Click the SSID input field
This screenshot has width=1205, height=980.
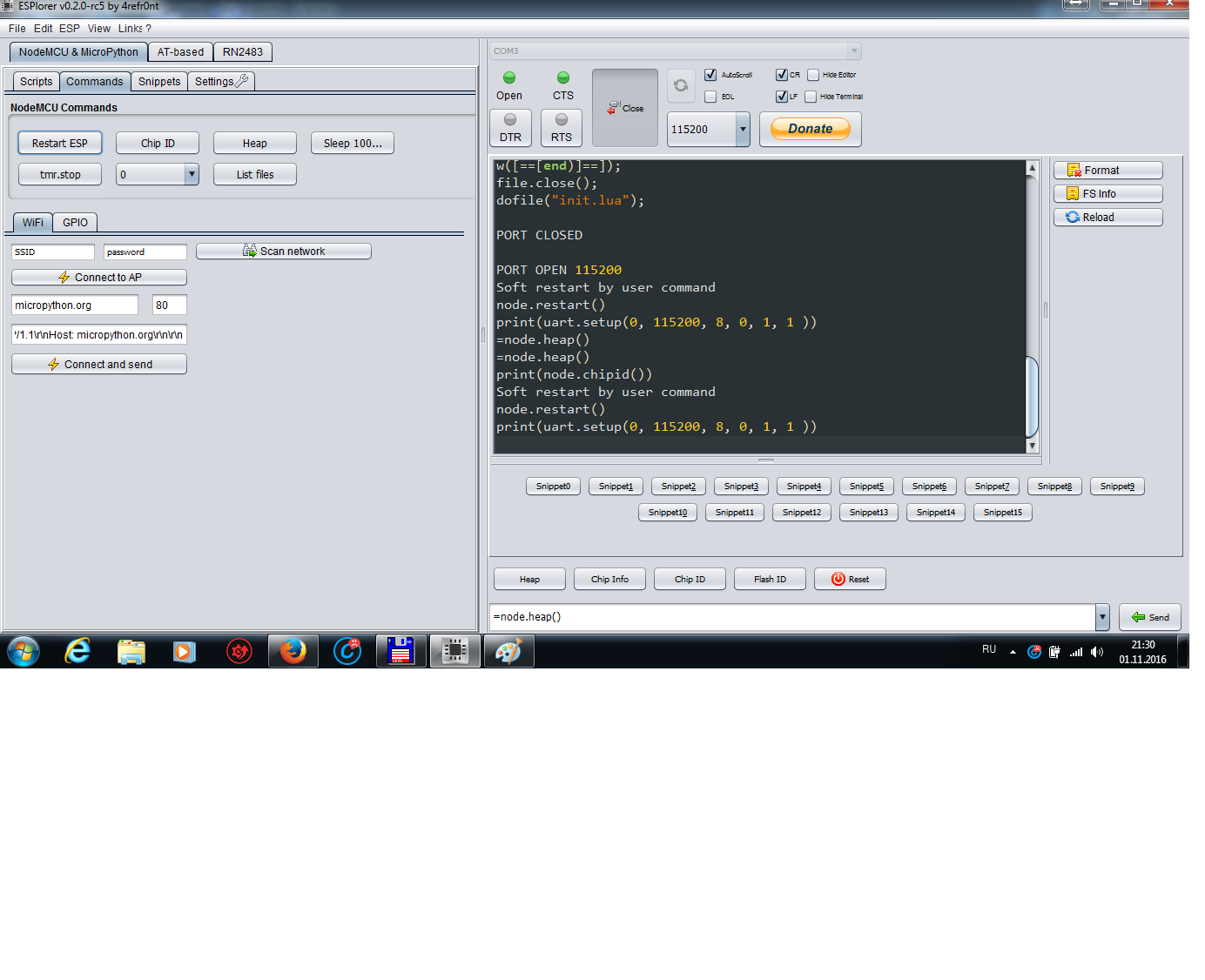53,252
